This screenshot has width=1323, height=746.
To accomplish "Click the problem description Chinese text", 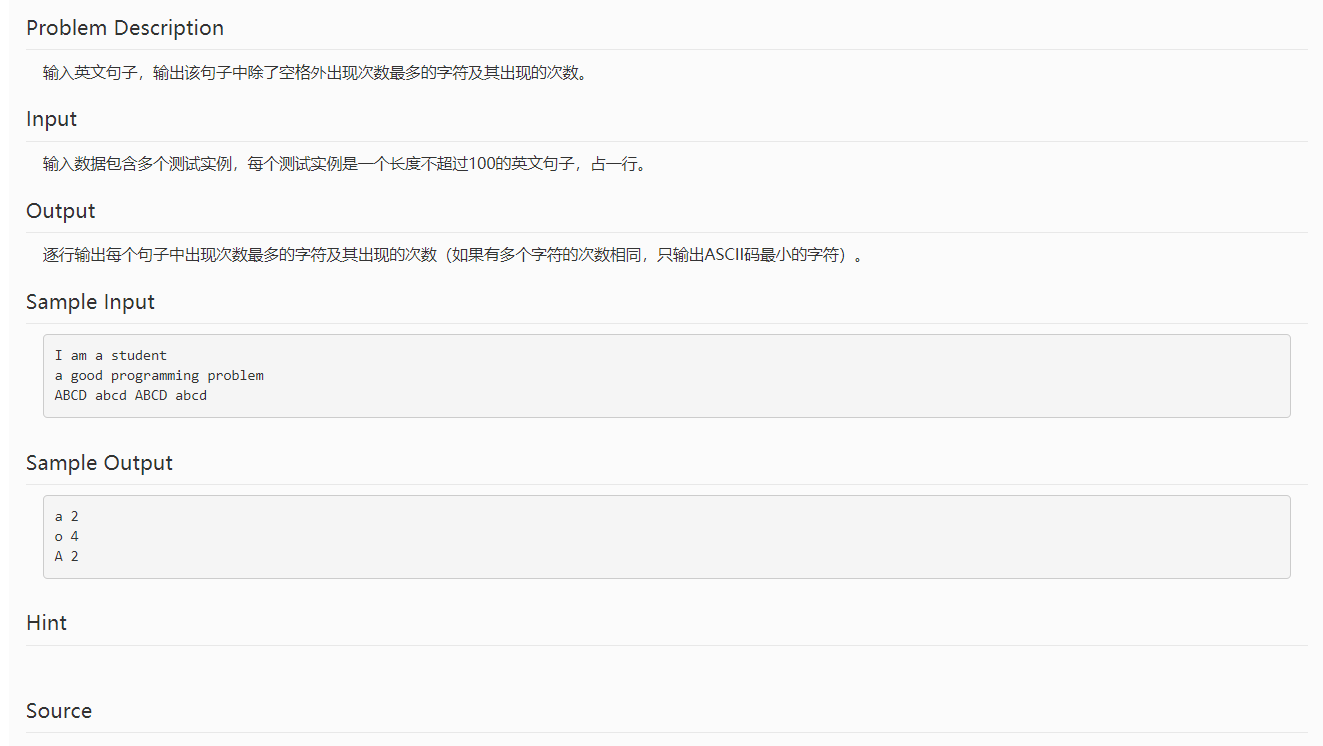I will (314, 72).
